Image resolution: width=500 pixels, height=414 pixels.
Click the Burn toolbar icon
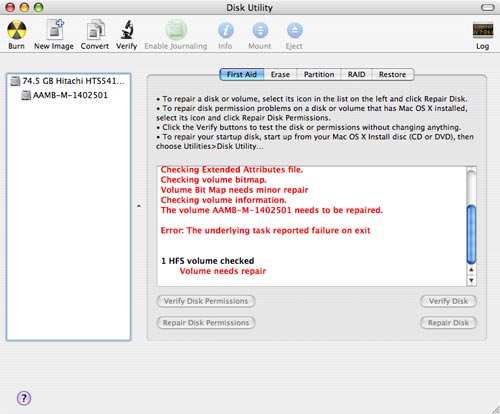[x=17, y=30]
